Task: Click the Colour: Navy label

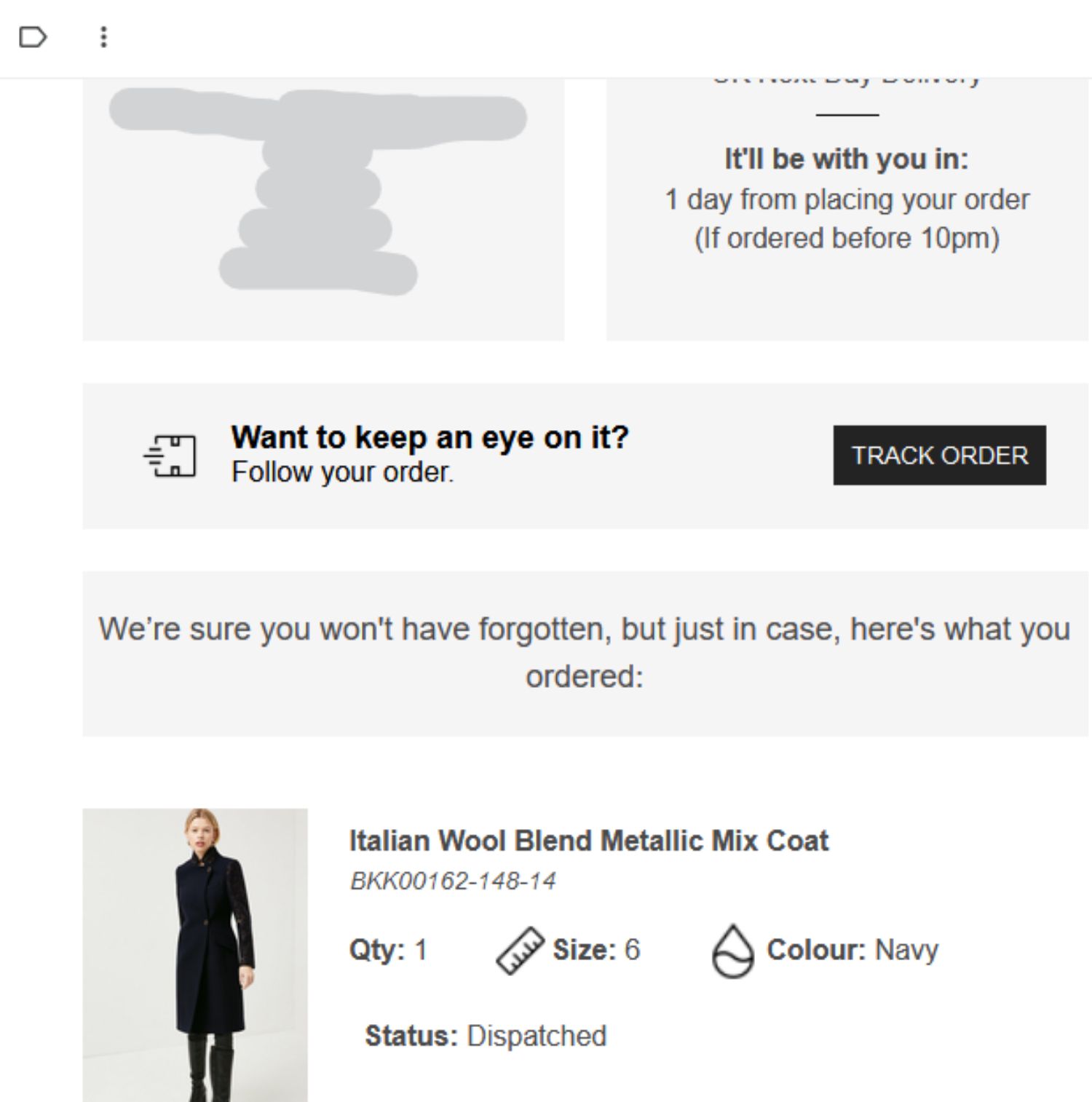Action: click(852, 950)
